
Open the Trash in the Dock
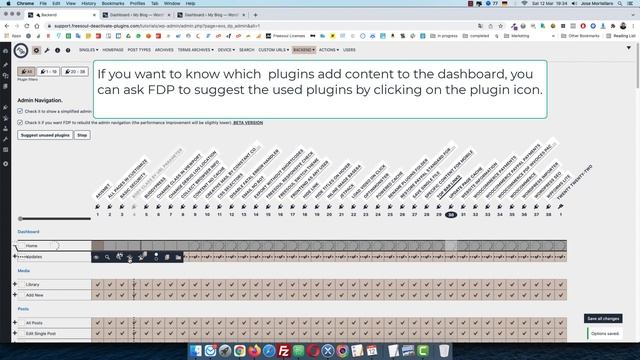[444, 351]
